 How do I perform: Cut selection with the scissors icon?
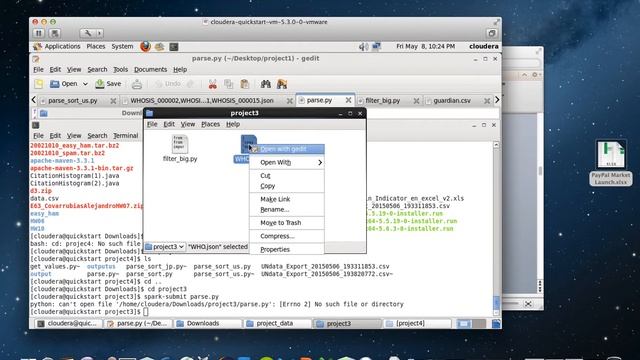point(213,84)
